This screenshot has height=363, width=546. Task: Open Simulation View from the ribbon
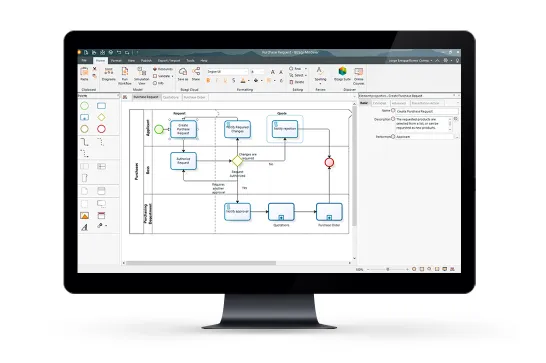tap(142, 76)
